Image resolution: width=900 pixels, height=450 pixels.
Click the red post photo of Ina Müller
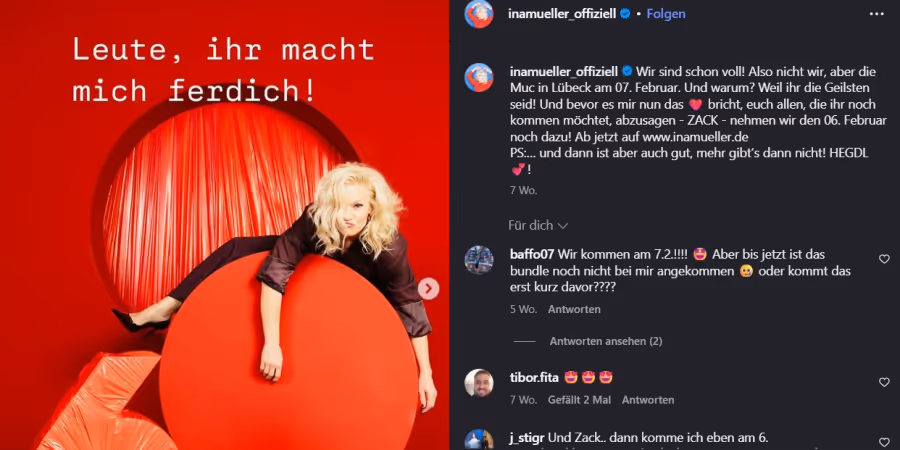pos(224,225)
